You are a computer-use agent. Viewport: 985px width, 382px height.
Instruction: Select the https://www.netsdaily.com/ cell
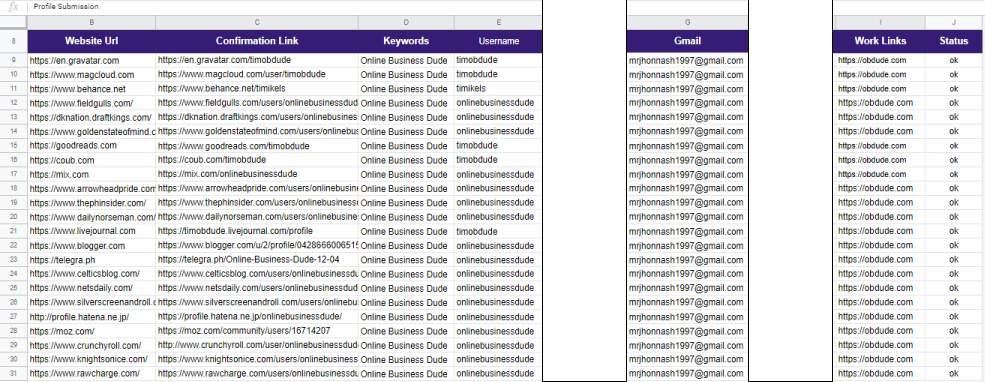pos(92,288)
